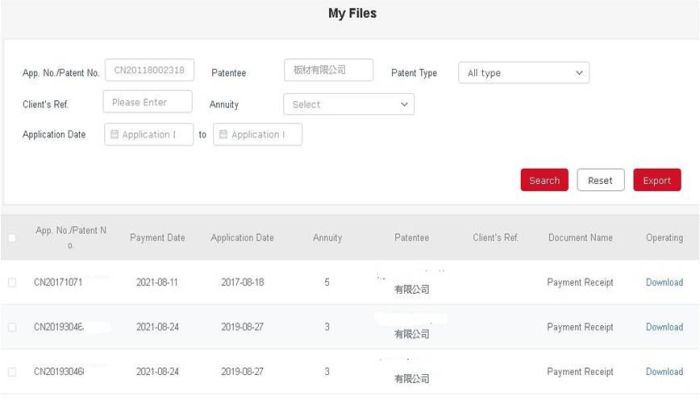Viewport: 700px width, 400px height.
Task: Click the red Export button
Action: pyautogui.click(x=656, y=180)
